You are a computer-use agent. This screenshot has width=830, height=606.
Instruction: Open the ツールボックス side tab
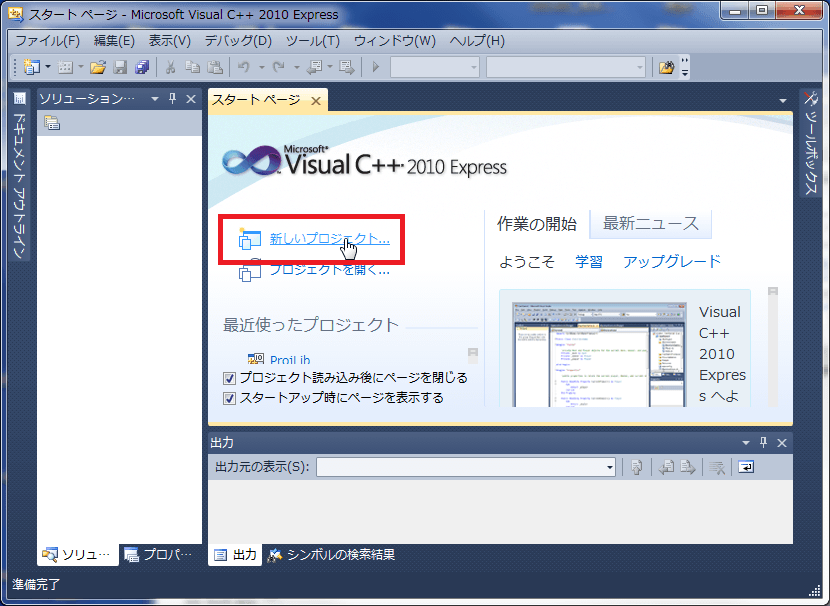(811, 143)
